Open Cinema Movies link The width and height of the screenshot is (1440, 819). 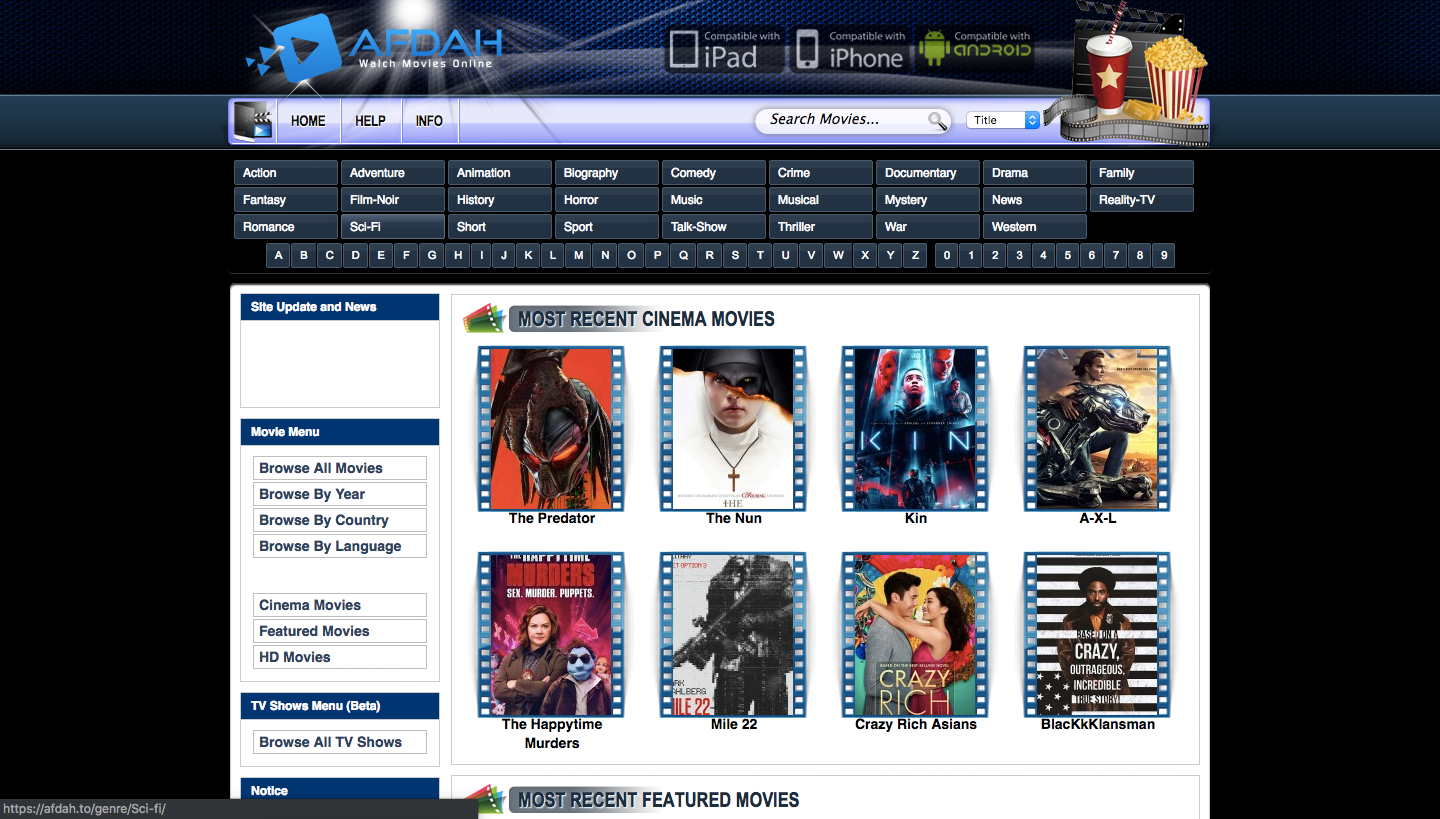[340, 605]
